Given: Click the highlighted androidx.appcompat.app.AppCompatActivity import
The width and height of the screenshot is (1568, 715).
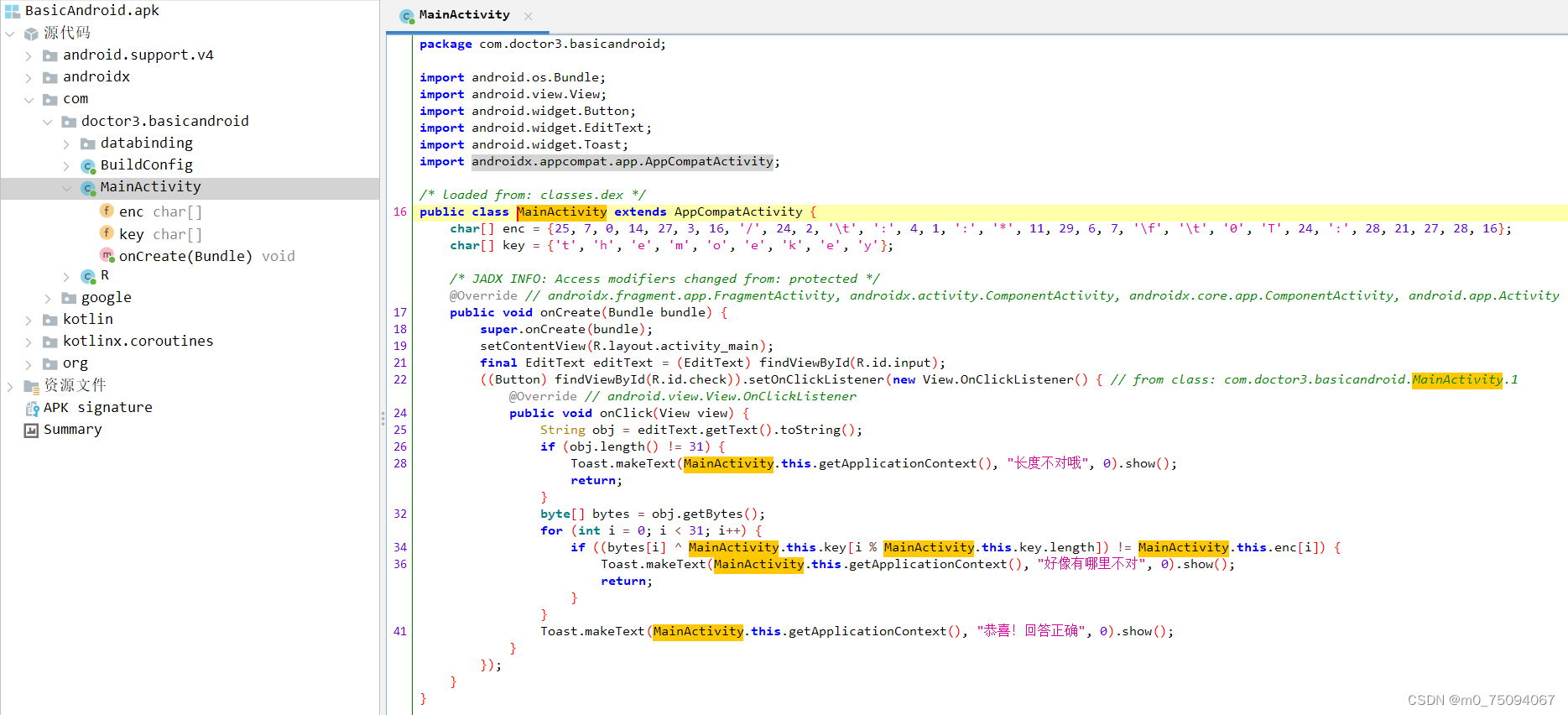Looking at the screenshot, I should tap(622, 161).
